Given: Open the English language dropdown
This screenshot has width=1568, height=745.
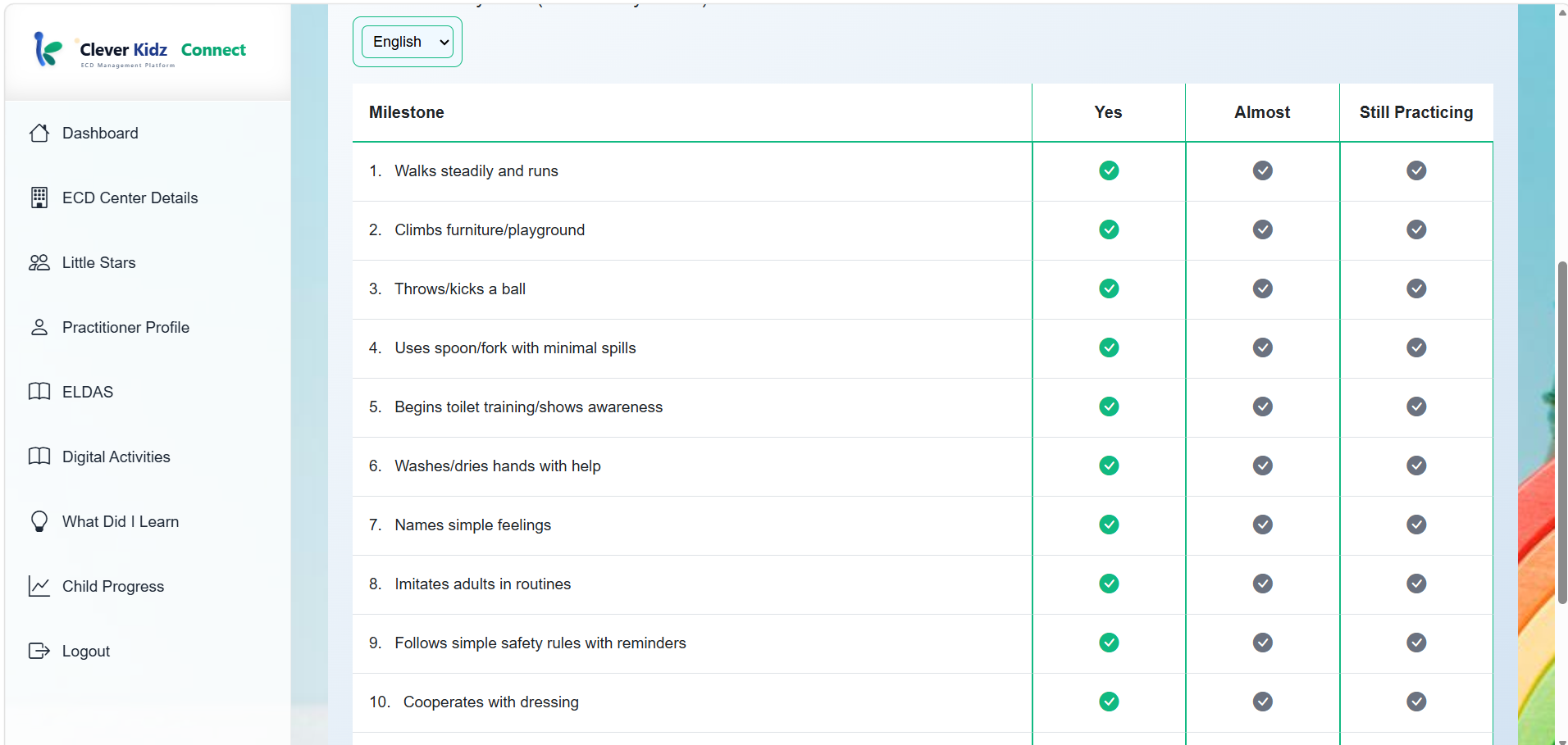Looking at the screenshot, I should (x=408, y=42).
